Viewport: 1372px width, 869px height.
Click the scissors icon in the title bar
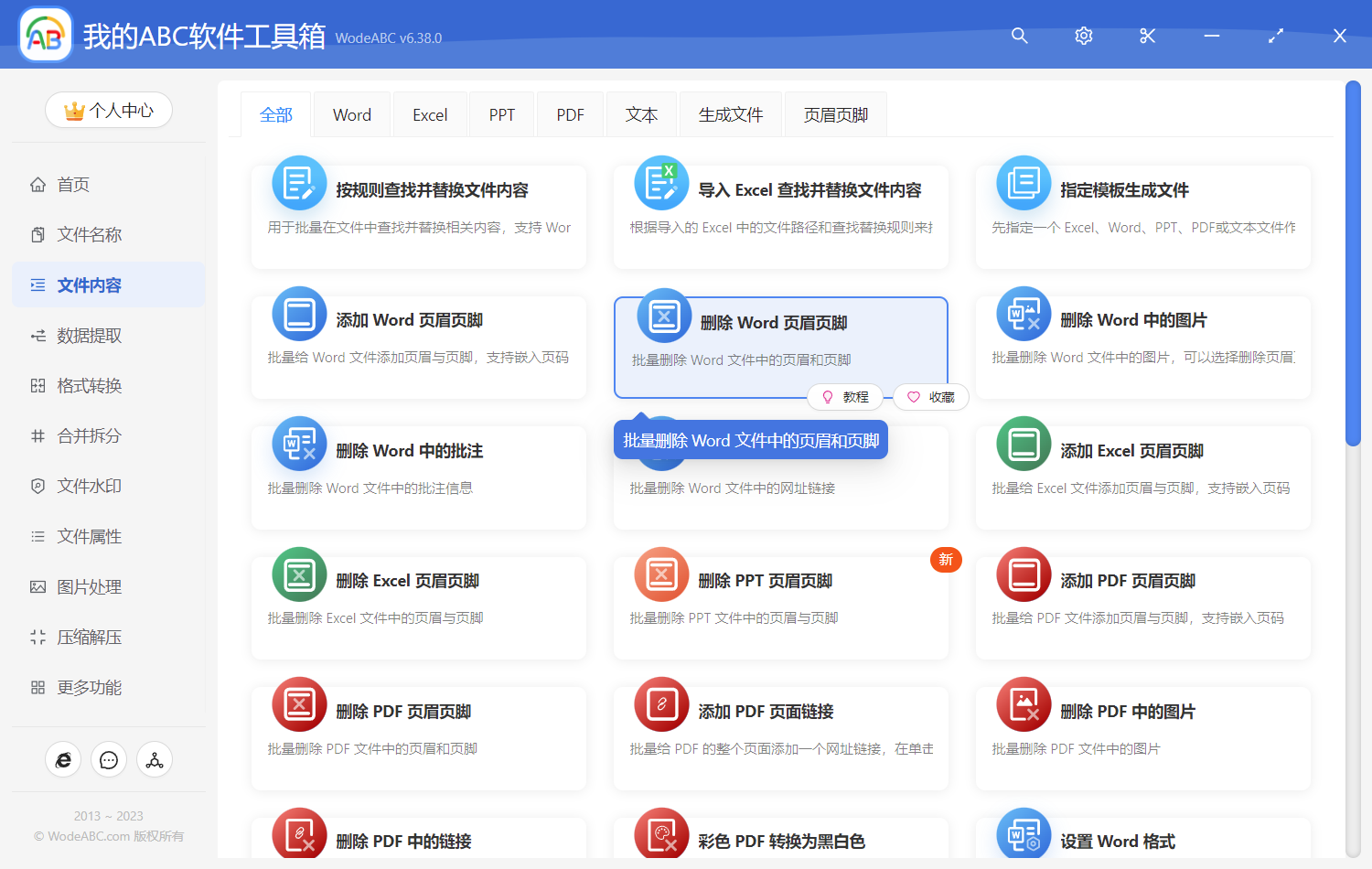[x=1147, y=36]
